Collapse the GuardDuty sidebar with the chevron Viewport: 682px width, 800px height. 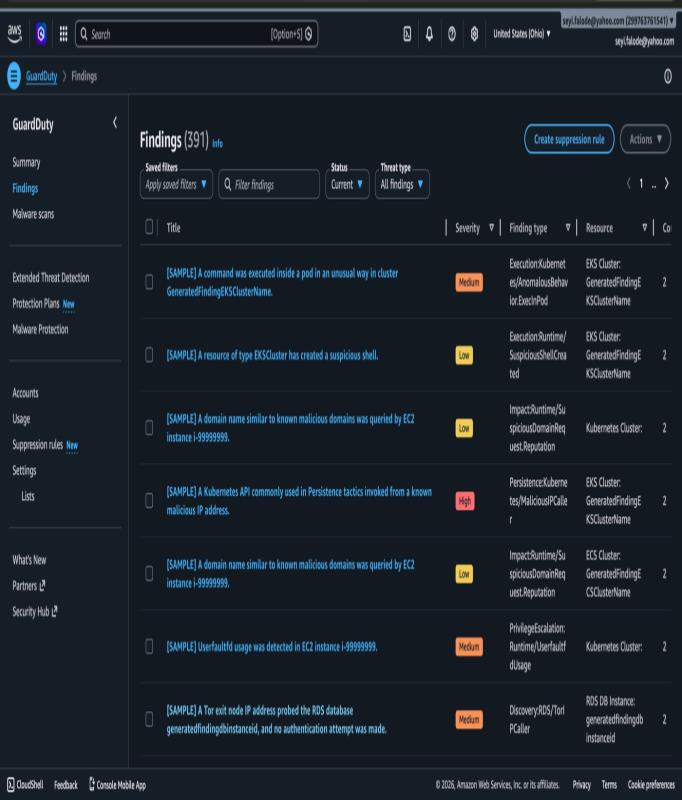[x=115, y=123]
